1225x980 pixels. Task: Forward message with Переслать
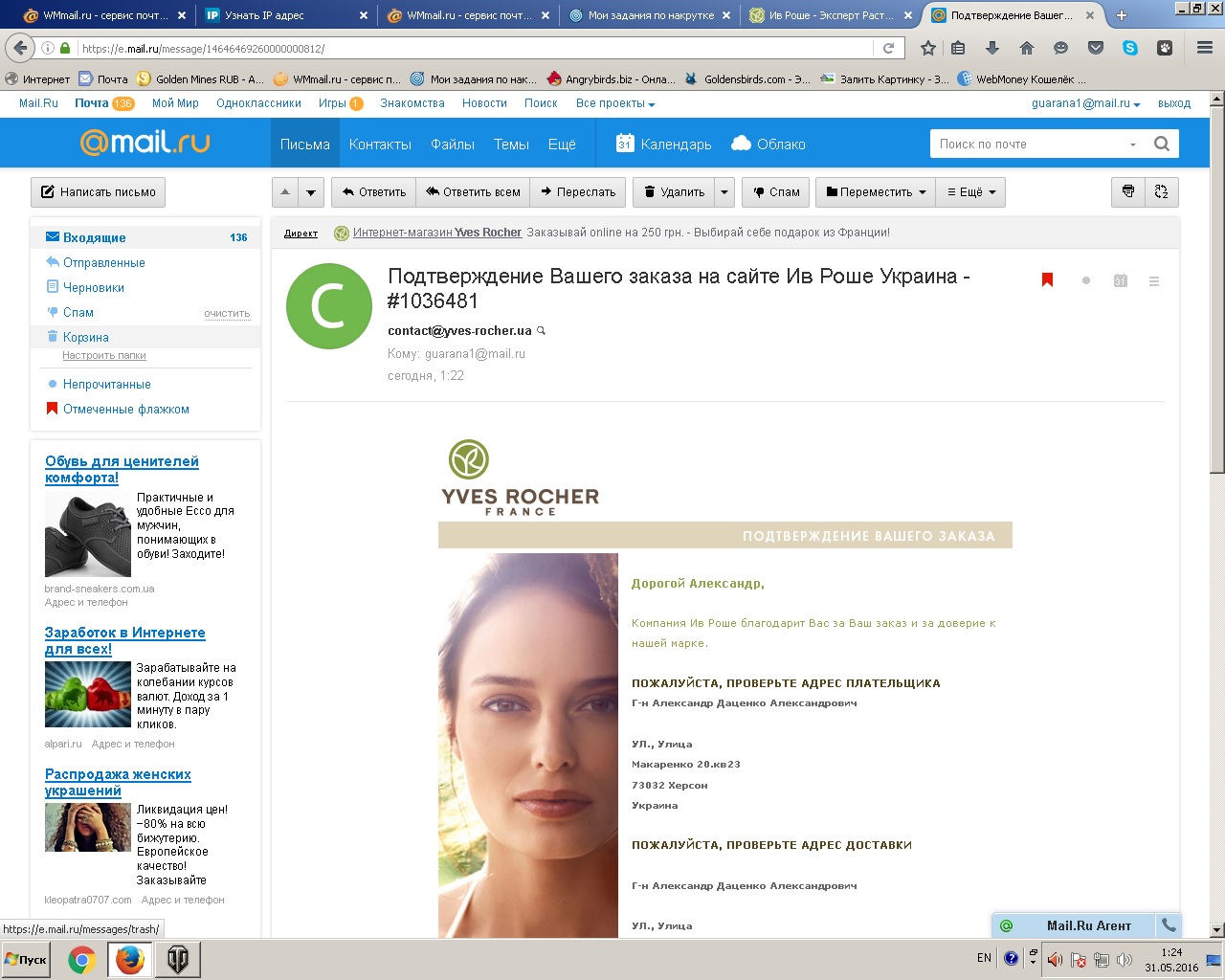pyautogui.click(x=578, y=191)
